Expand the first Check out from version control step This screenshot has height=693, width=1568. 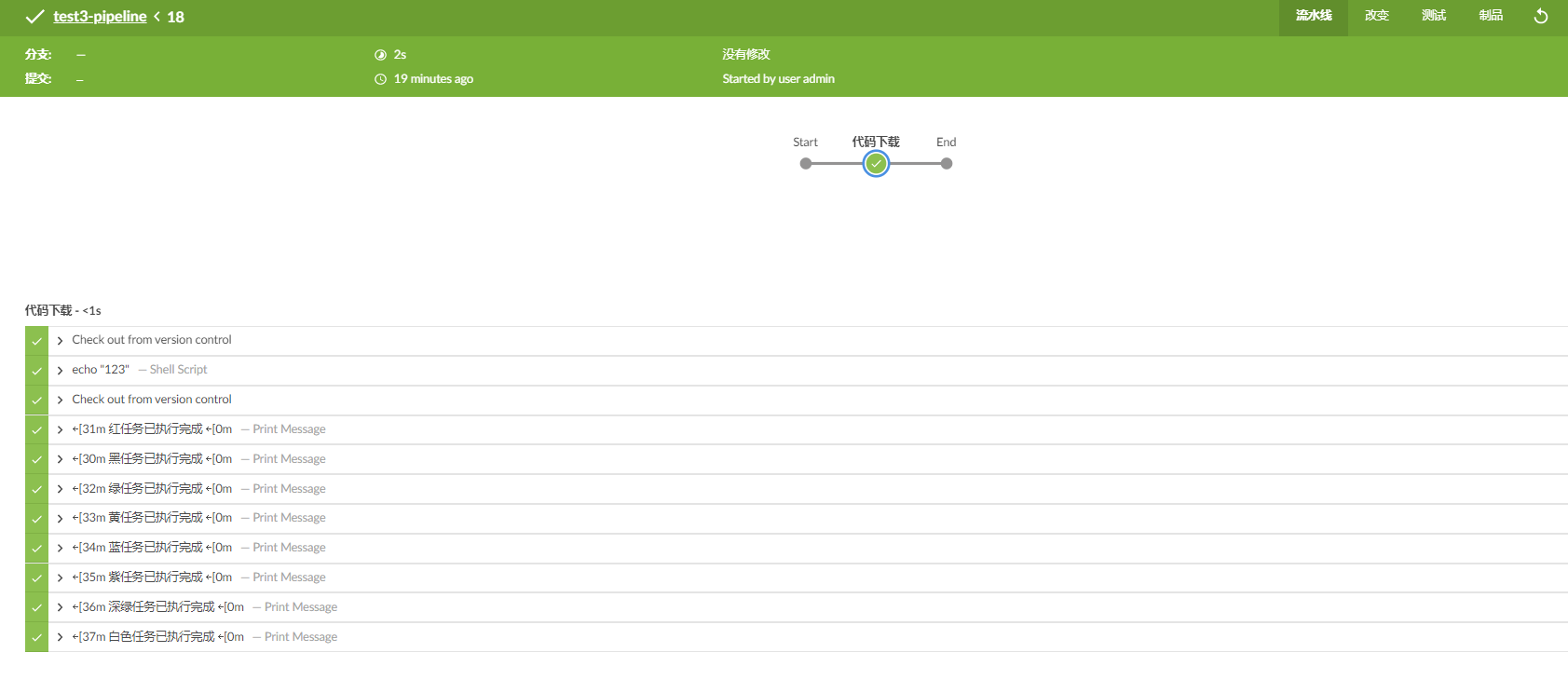[60, 341]
